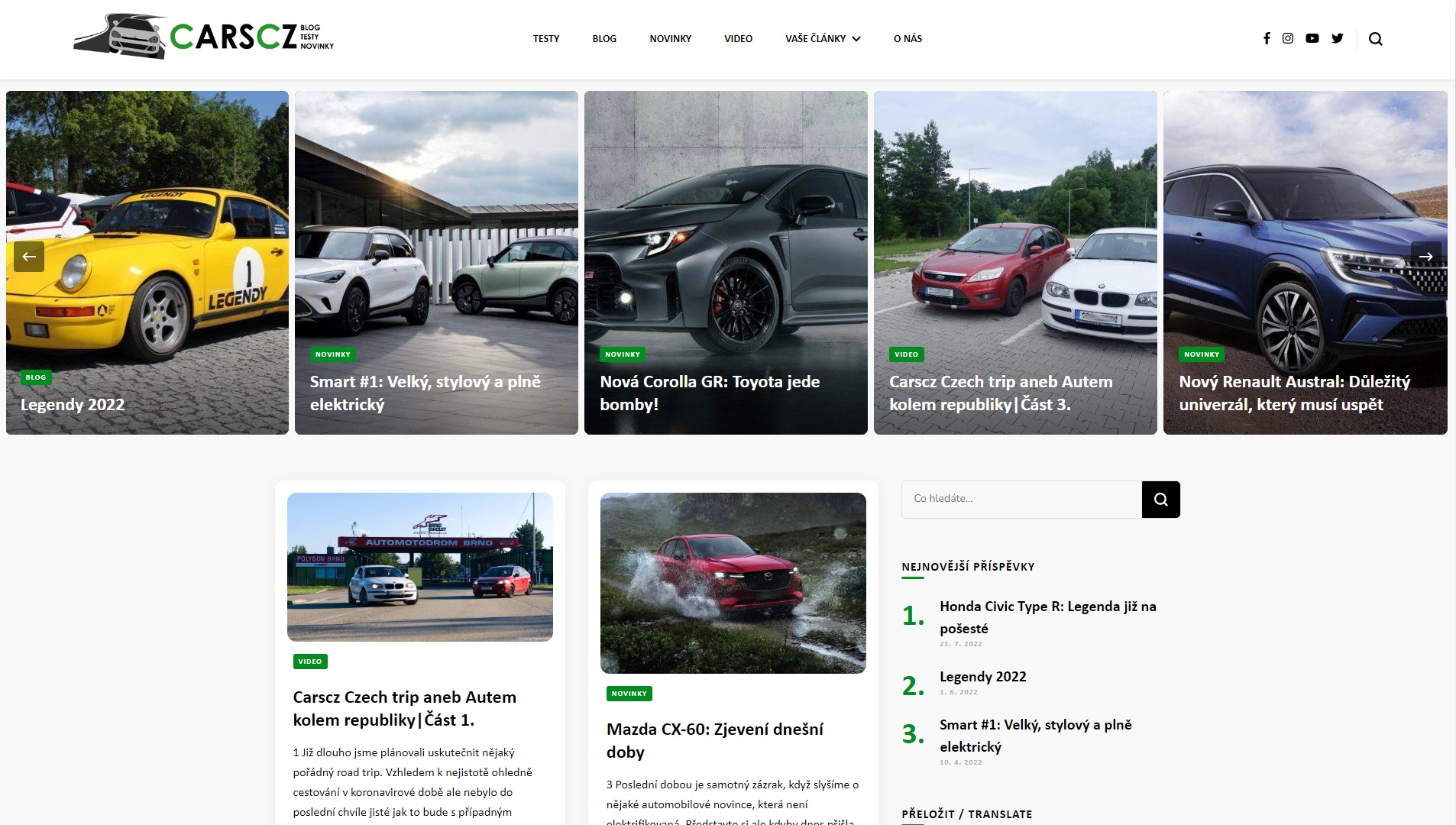The width and height of the screenshot is (1456, 825).
Task: Click the date 1. 6. 2022
Action: [959, 692]
